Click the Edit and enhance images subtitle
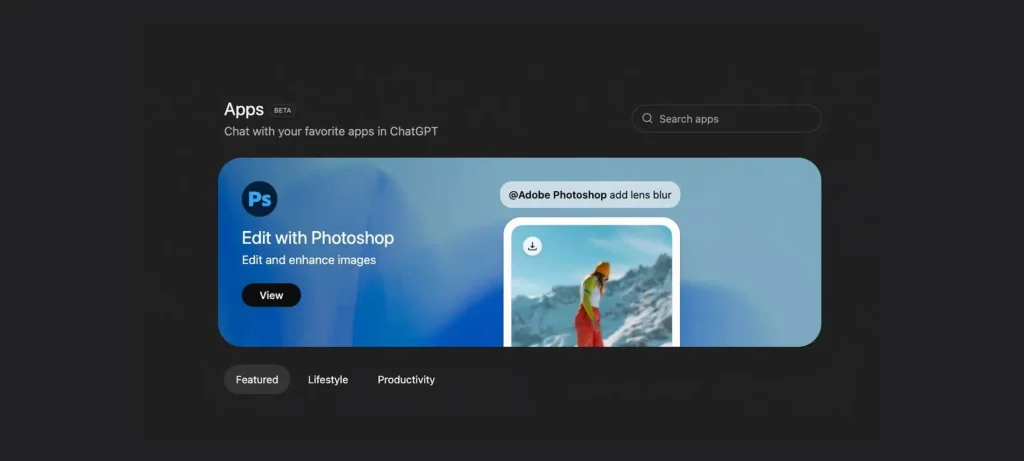The image size is (1024, 461). [309, 260]
